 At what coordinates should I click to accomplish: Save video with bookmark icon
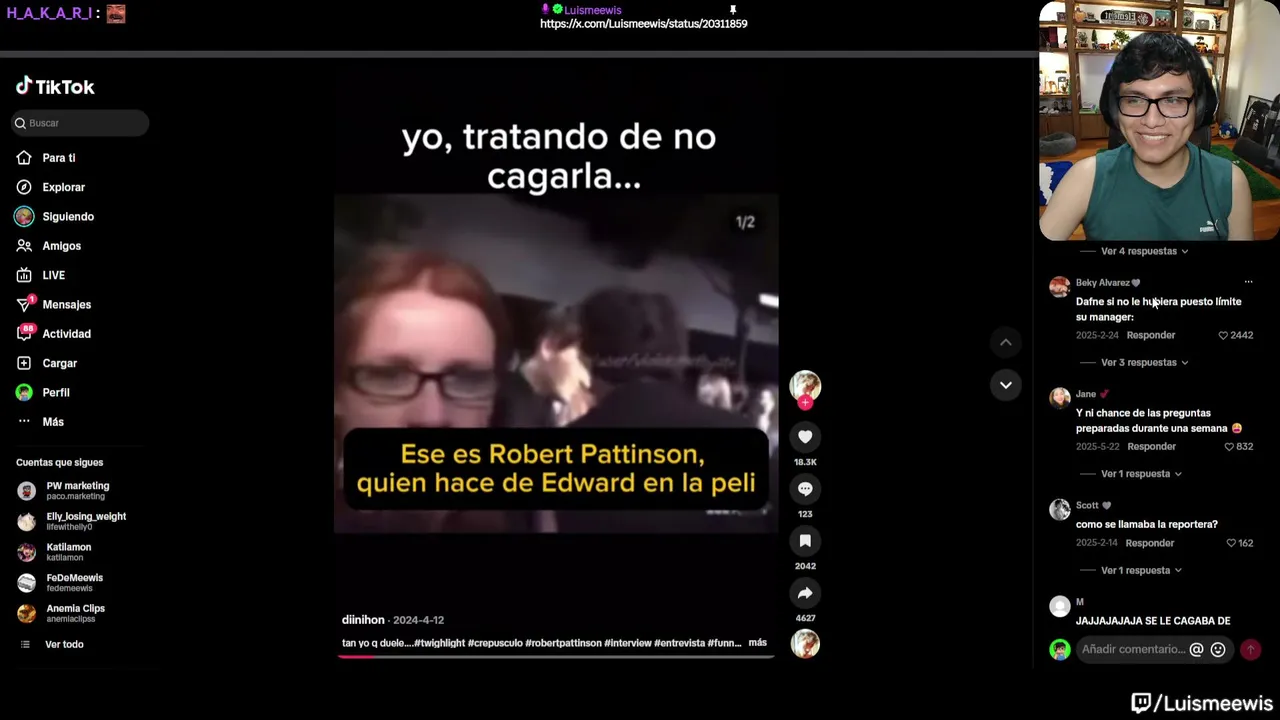click(x=805, y=541)
